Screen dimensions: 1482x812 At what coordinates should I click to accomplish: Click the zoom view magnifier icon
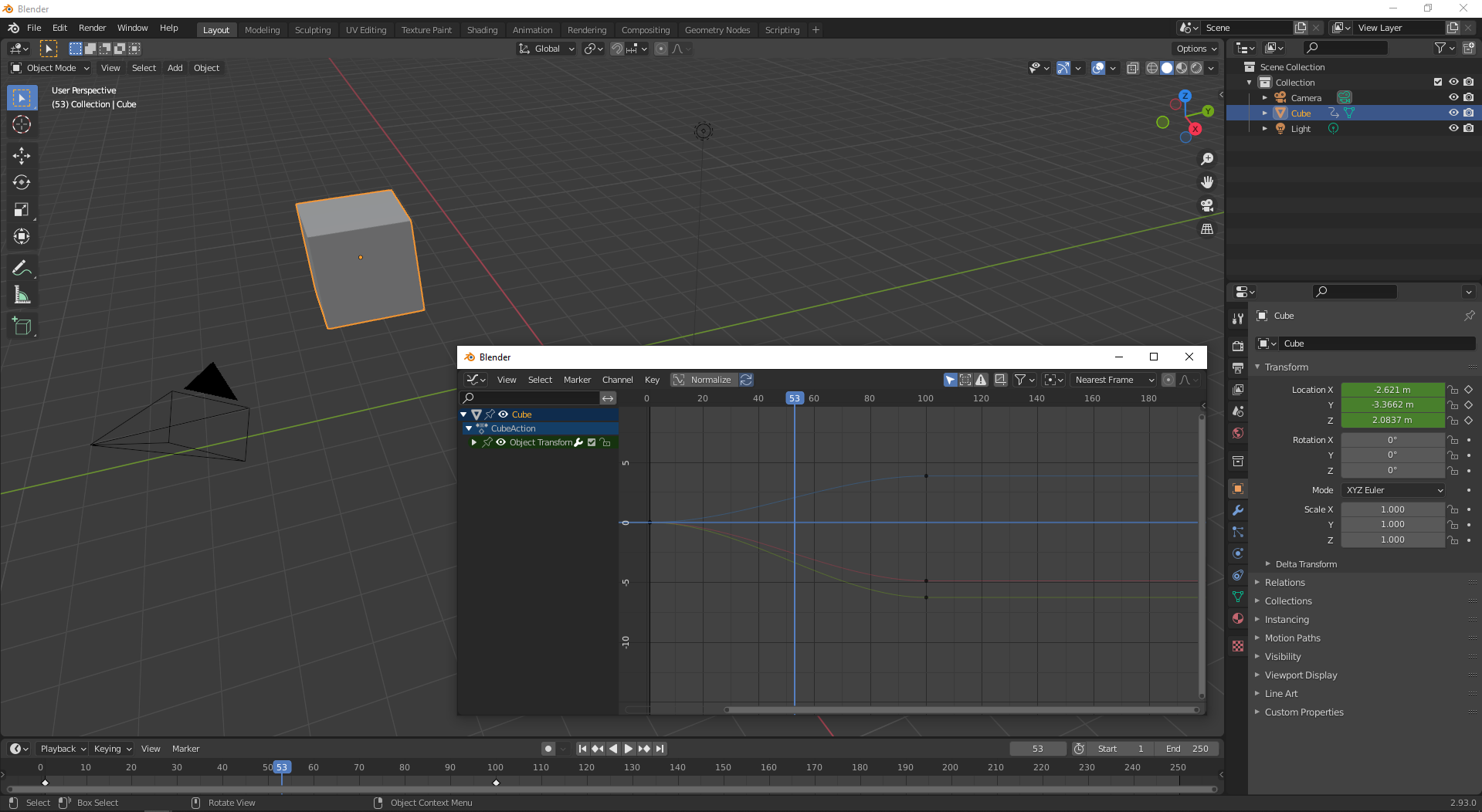pyautogui.click(x=1207, y=159)
